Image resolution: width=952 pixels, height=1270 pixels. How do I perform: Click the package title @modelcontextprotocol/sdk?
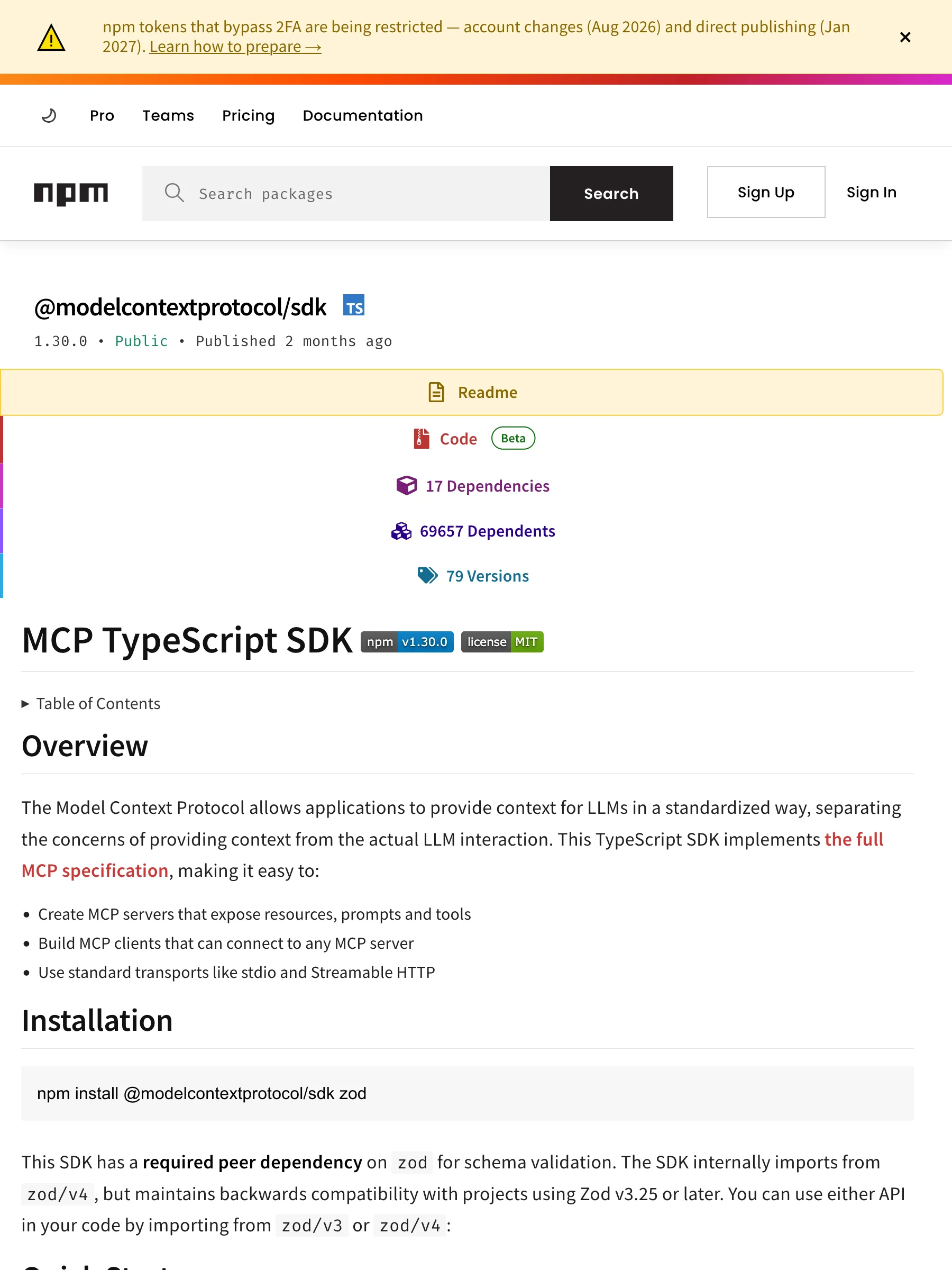click(180, 307)
